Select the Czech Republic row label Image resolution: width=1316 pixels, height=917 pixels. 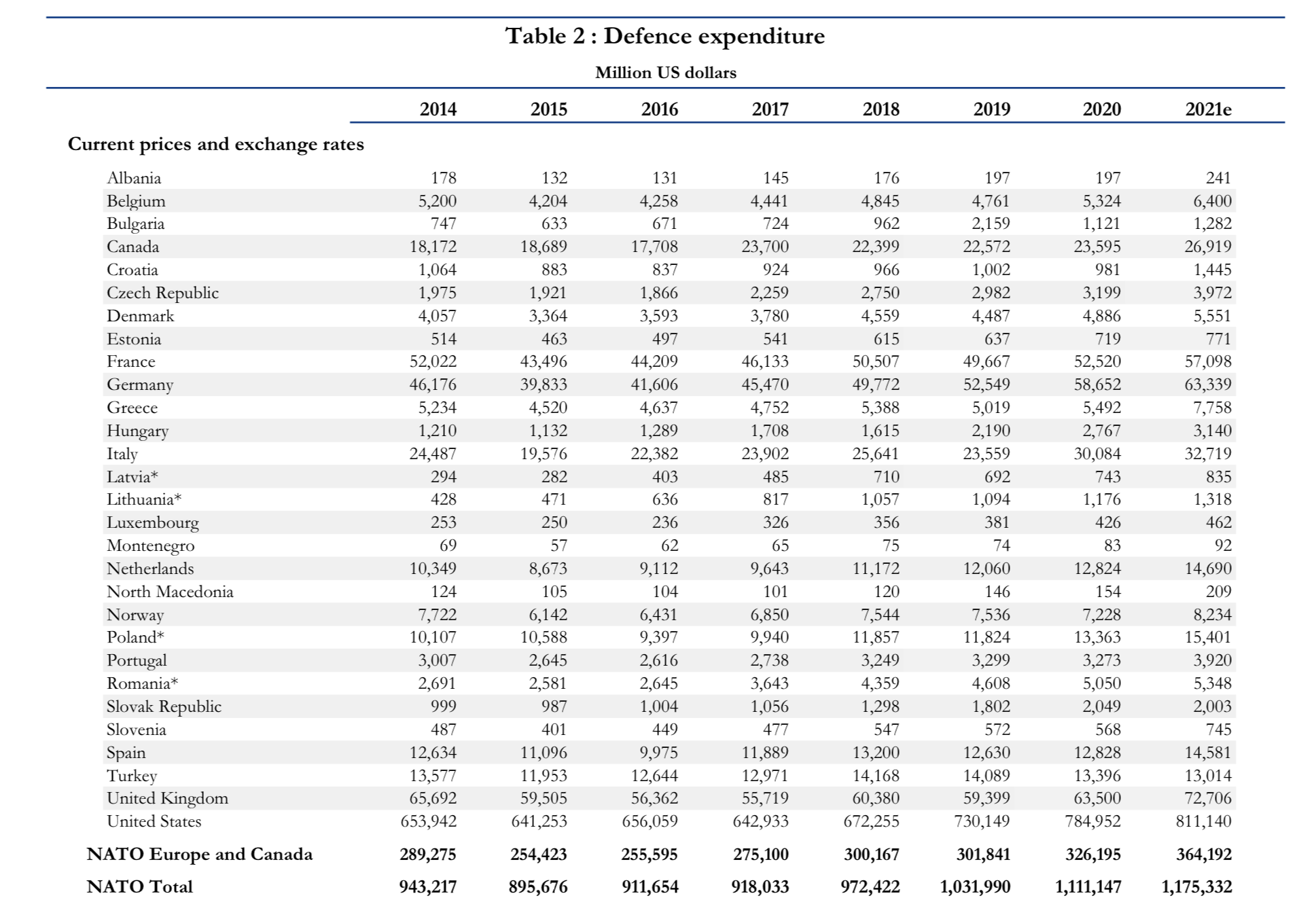(162, 293)
